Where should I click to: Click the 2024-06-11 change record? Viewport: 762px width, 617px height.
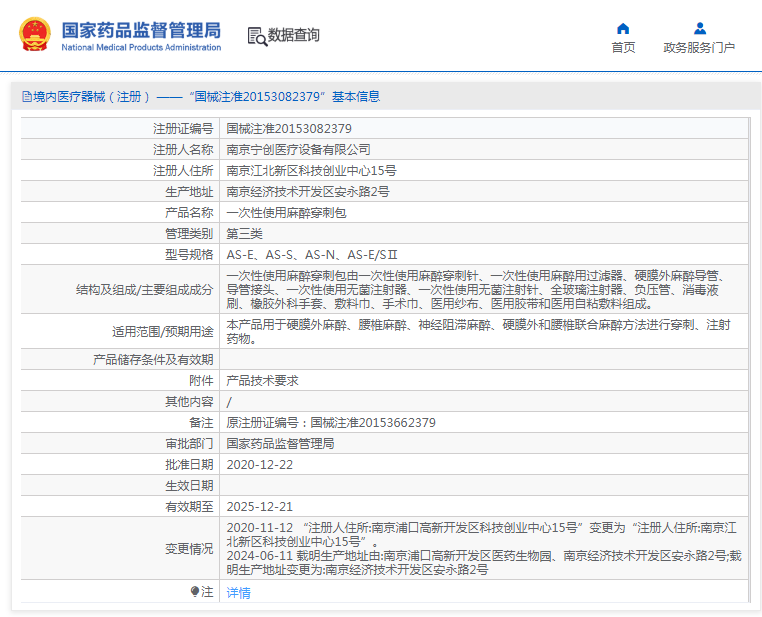pyautogui.click(x=484, y=562)
